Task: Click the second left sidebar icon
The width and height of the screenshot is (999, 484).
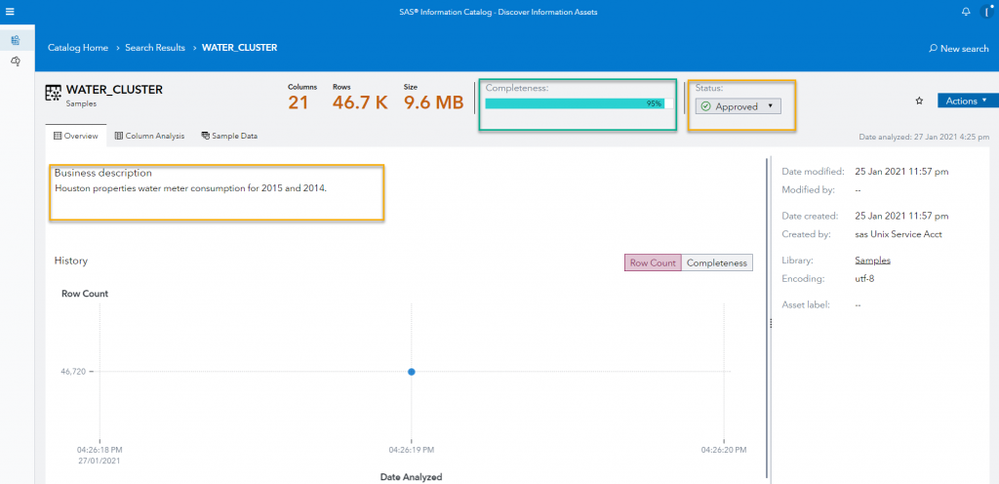Action: pos(15,62)
